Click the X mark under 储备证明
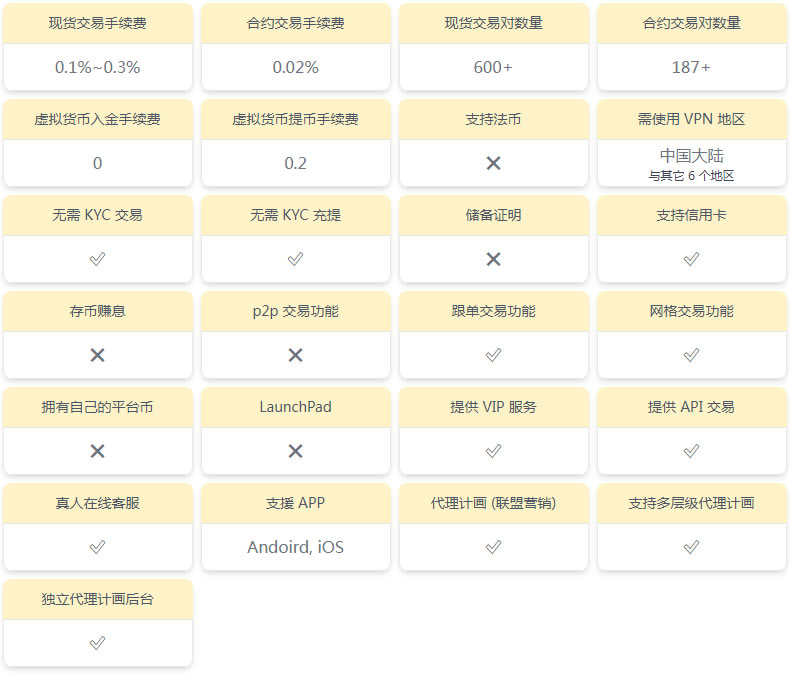Viewport: 790px width, 673px height. (x=493, y=259)
